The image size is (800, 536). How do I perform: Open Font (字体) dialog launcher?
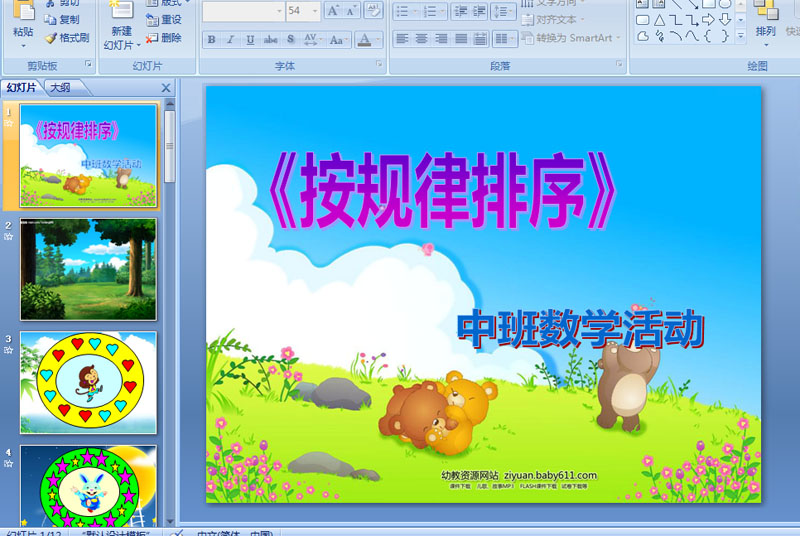click(379, 64)
